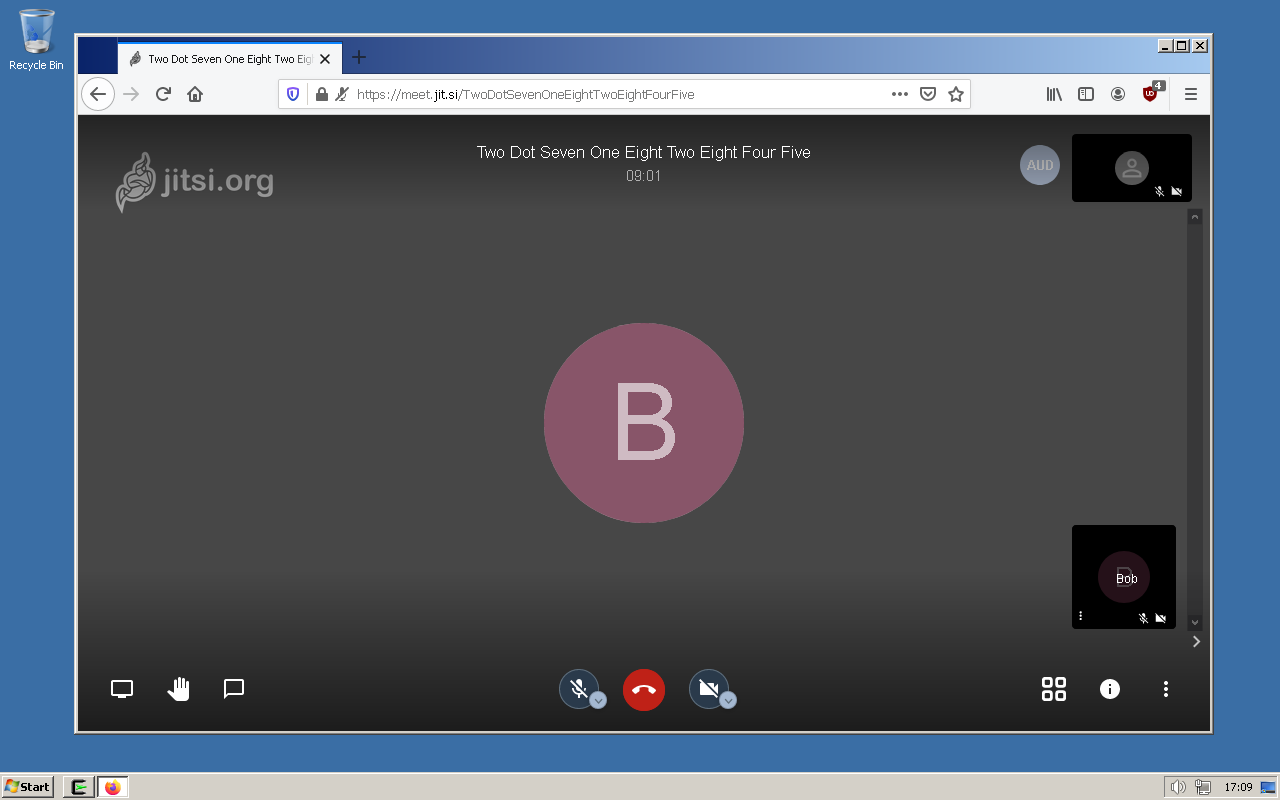1280x800 pixels.
Task: Open page actions three-dot menu
Action: pyautogui.click(x=900, y=94)
